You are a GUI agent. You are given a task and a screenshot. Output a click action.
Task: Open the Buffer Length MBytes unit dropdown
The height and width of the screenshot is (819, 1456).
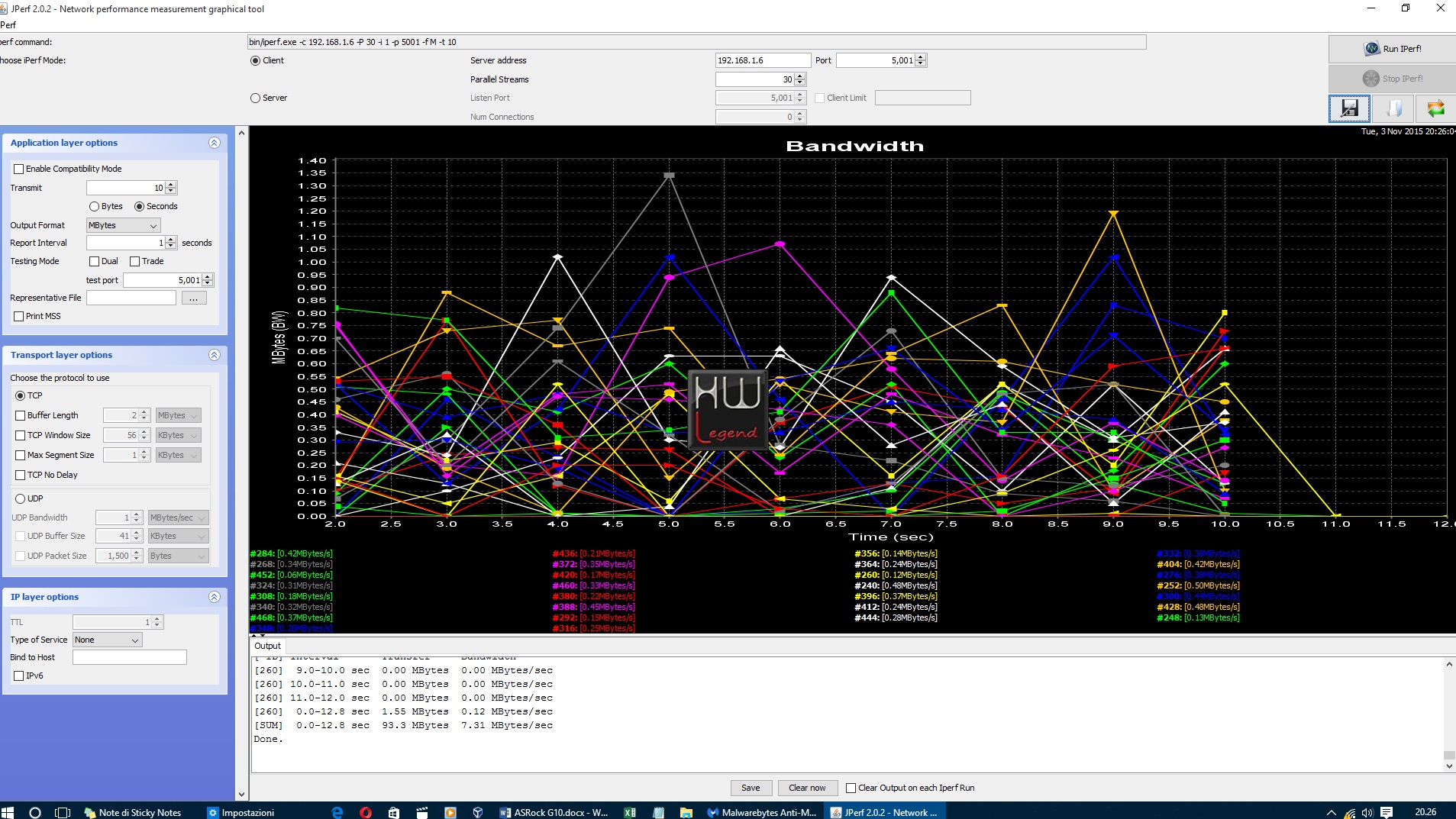coord(178,415)
